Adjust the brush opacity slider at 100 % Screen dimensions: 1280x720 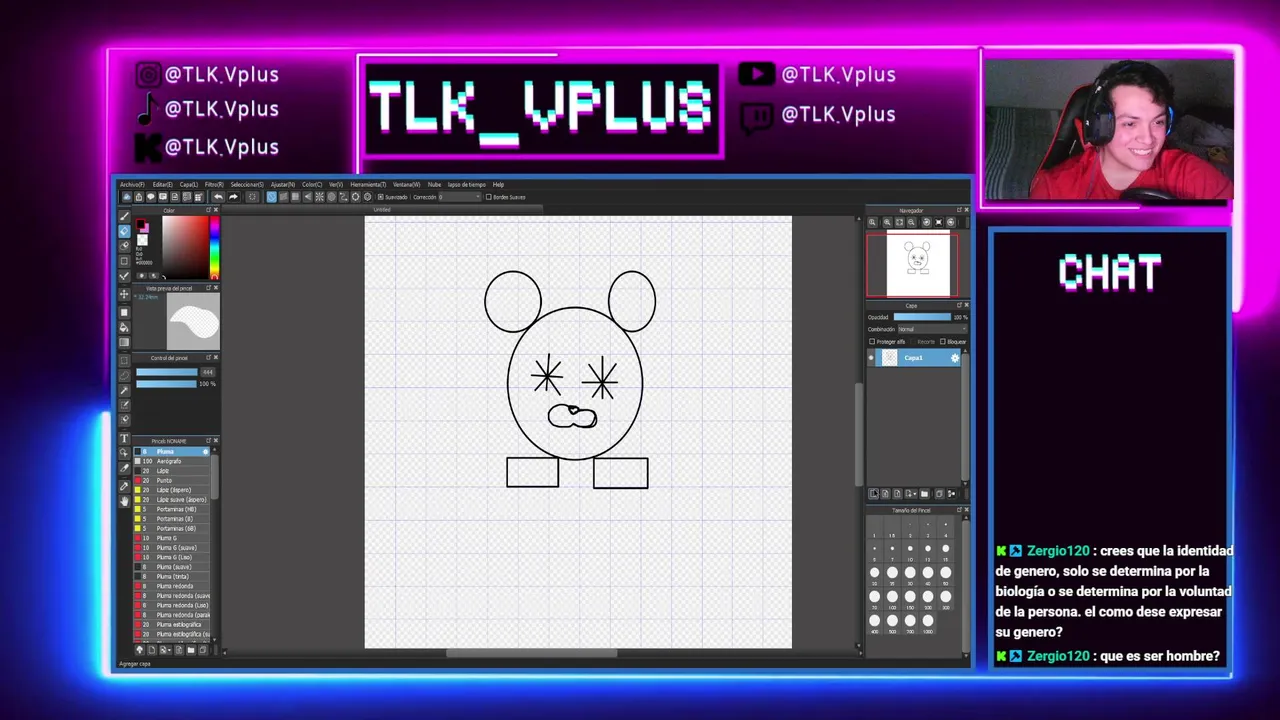tap(167, 383)
